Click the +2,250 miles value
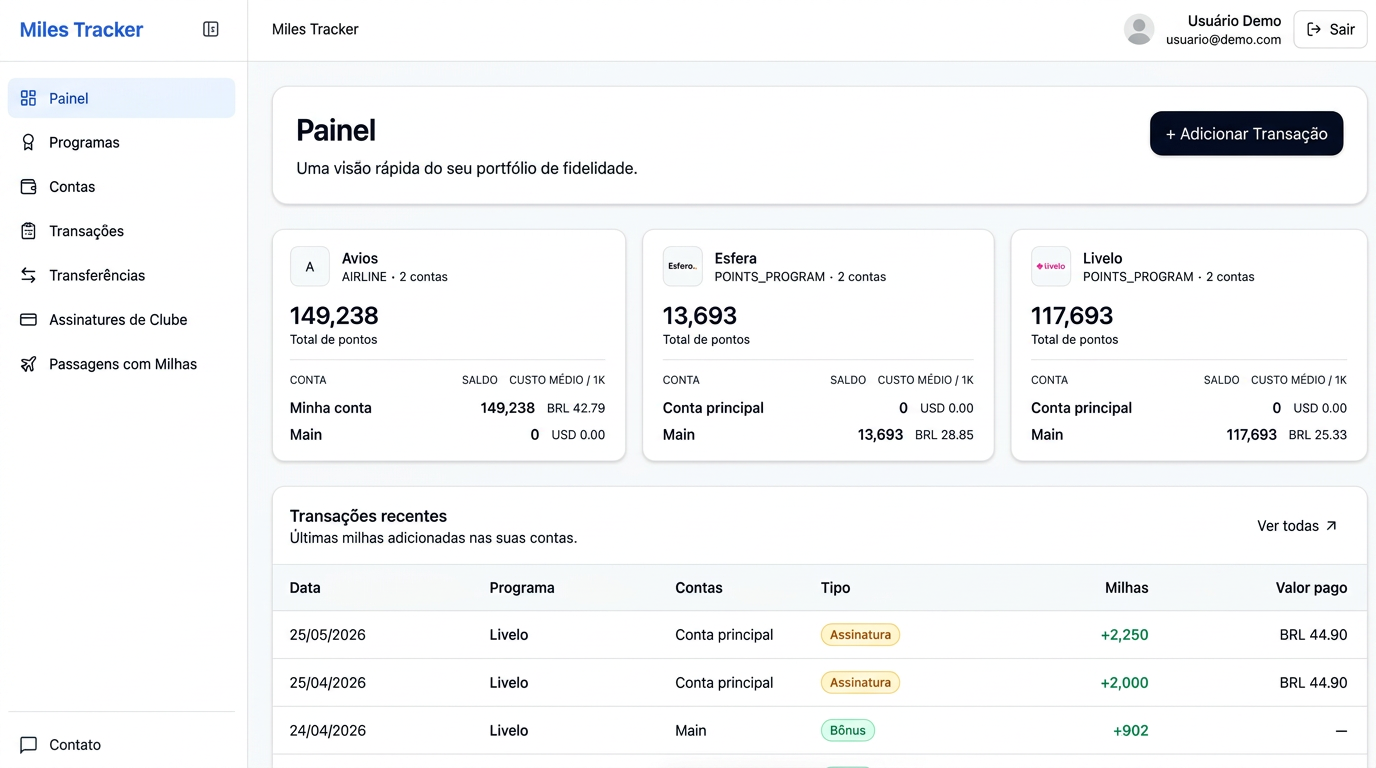The image size is (1376, 768). (x=1124, y=635)
